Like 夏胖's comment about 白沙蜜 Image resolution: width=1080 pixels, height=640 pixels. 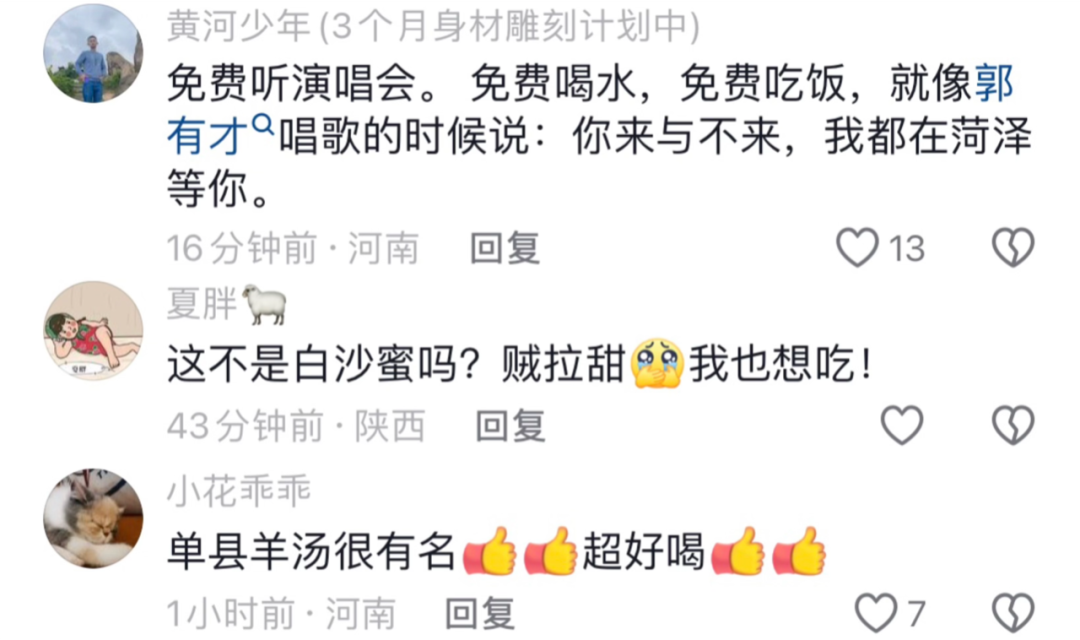tap(902, 425)
